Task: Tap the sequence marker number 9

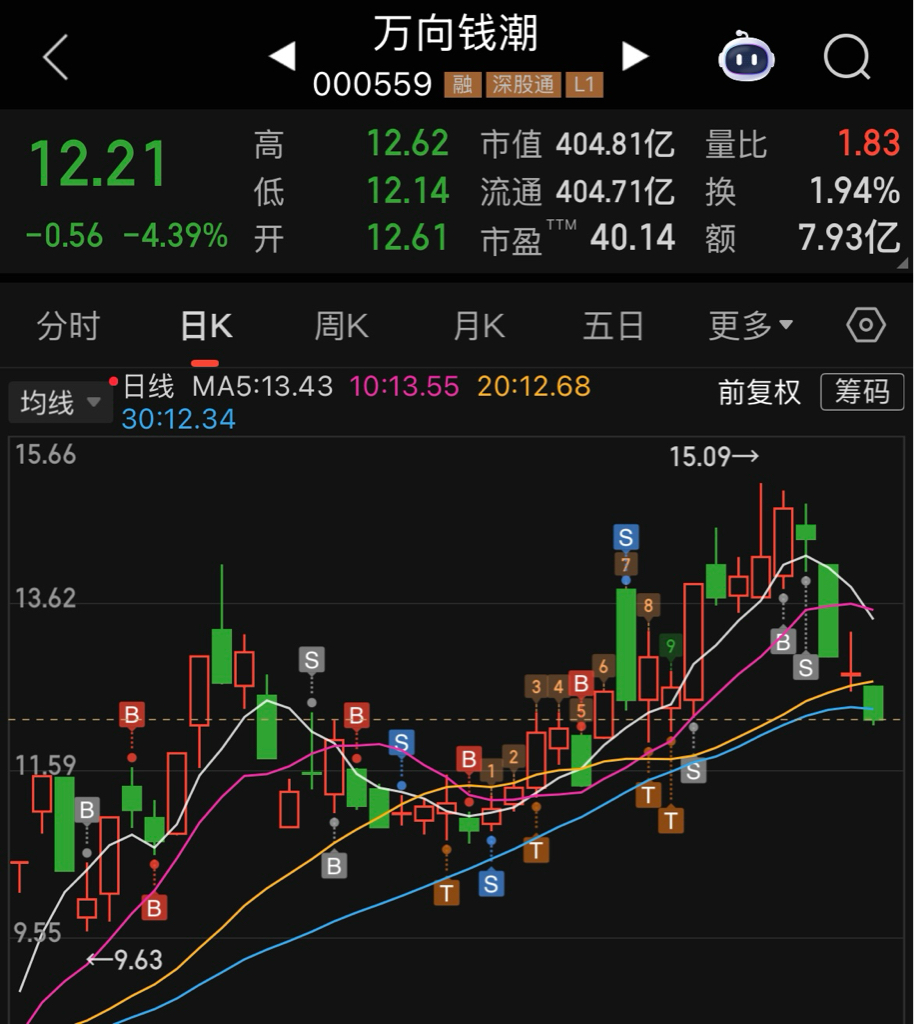Action: click(670, 647)
